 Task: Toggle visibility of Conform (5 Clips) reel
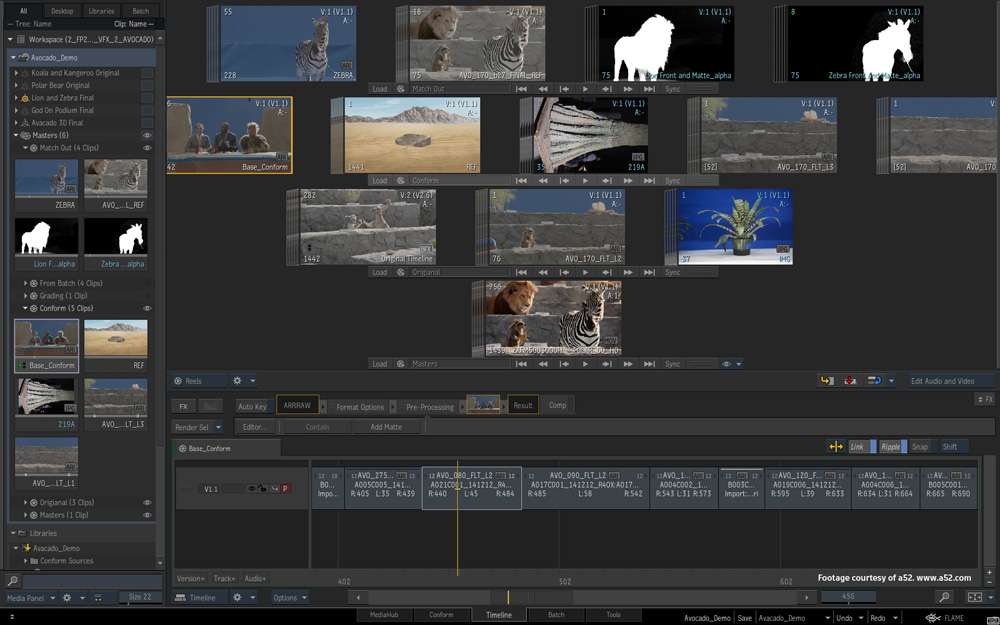point(147,308)
